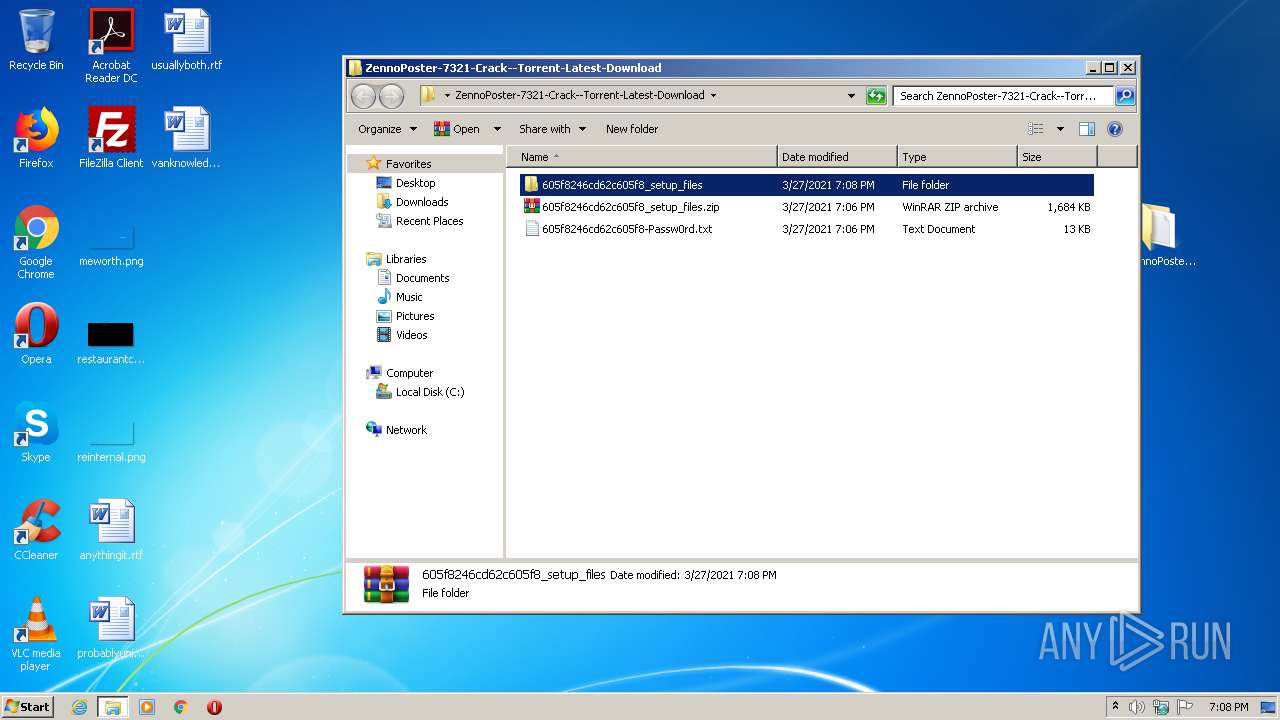Viewport: 1280px width, 720px height.
Task: Open the Opera desktop shortcut
Action: [36, 334]
